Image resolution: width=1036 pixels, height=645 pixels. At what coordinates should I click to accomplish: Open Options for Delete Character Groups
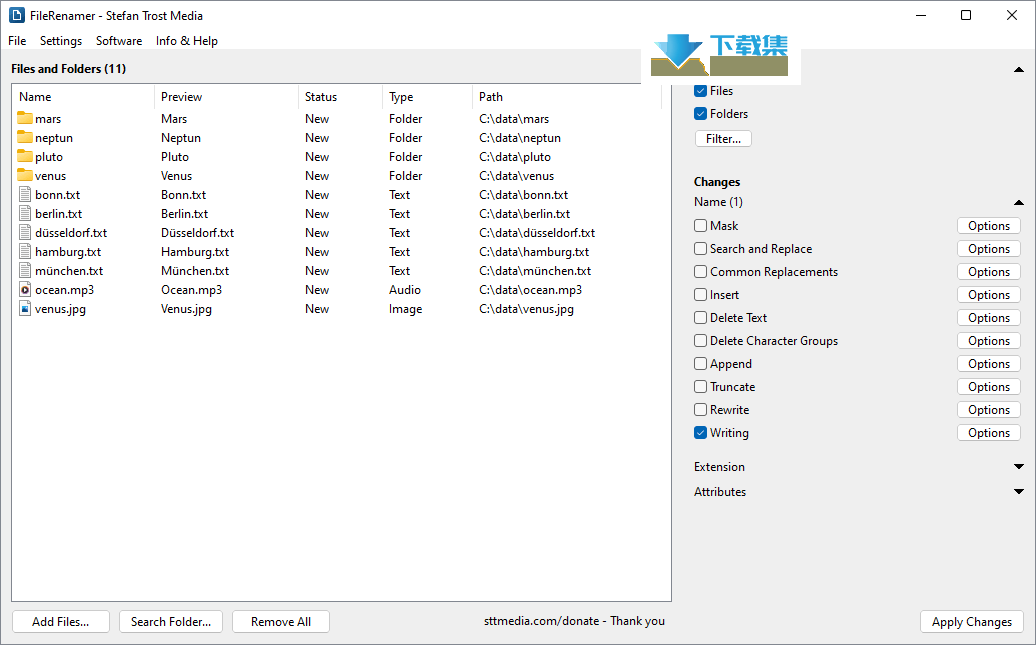989,341
